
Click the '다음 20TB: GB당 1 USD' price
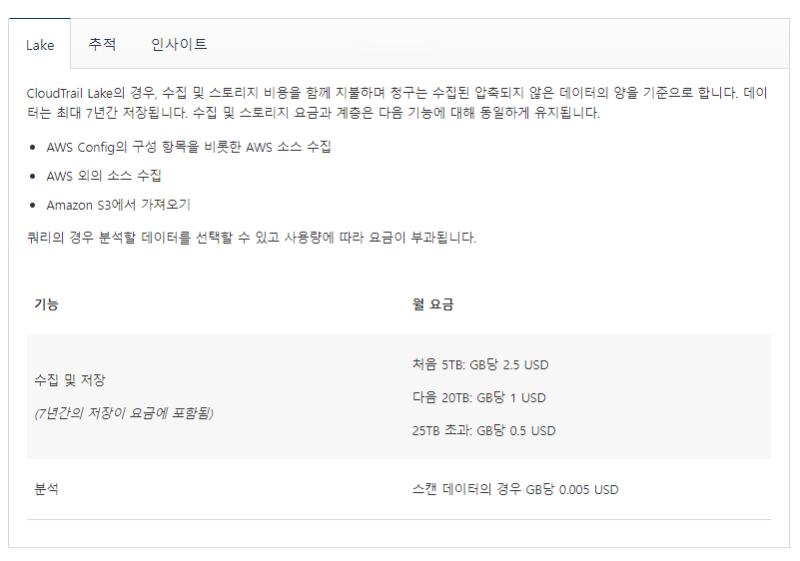478,397
